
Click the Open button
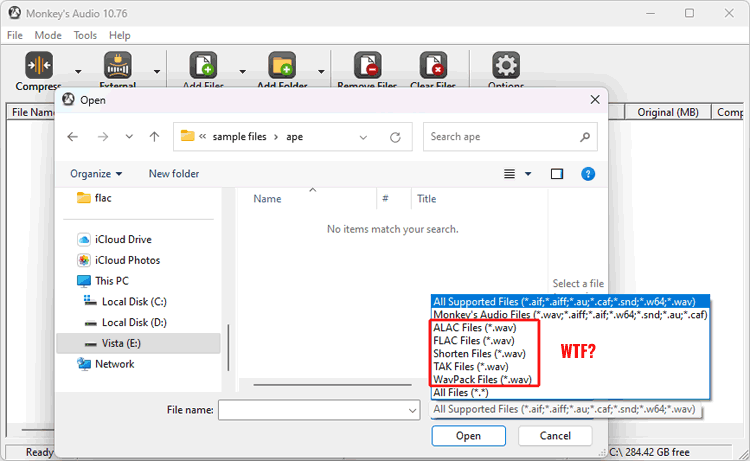tap(468, 436)
